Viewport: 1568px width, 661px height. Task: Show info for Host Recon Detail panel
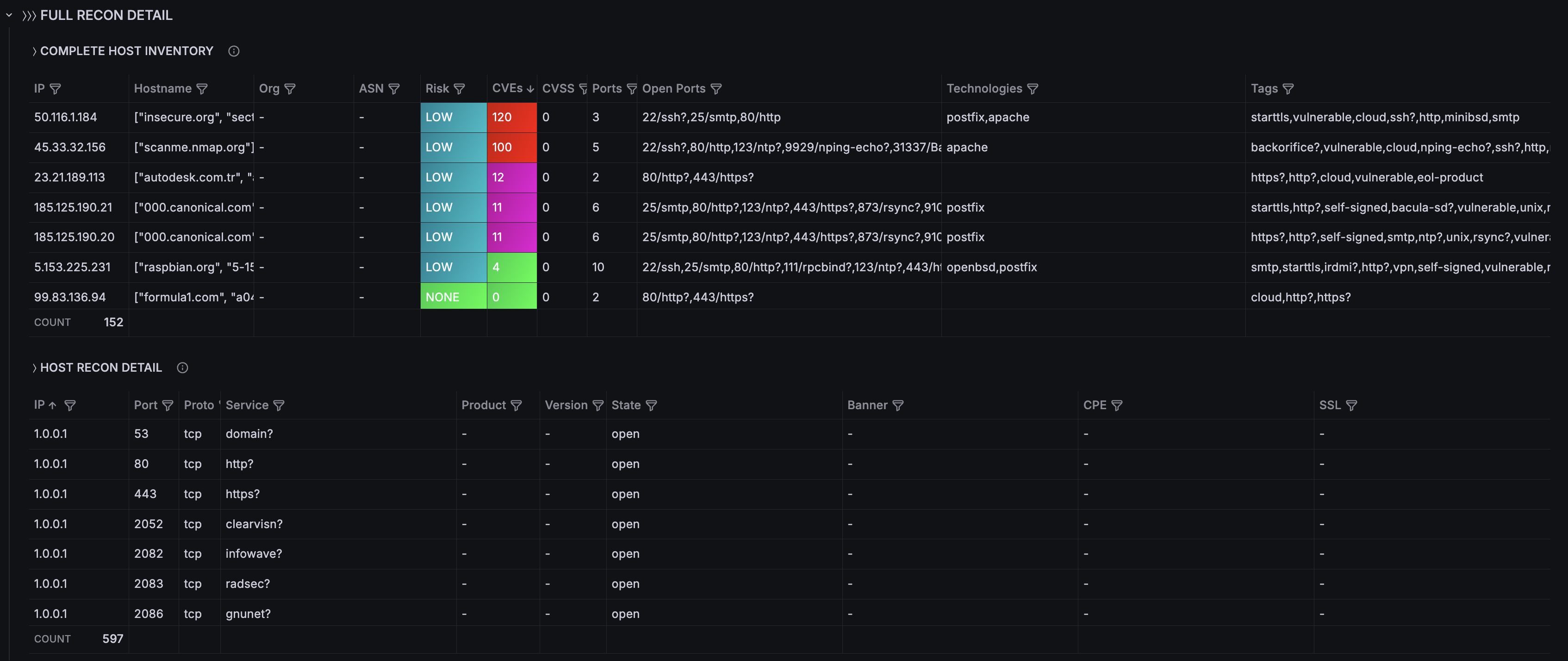coord(183,368)
